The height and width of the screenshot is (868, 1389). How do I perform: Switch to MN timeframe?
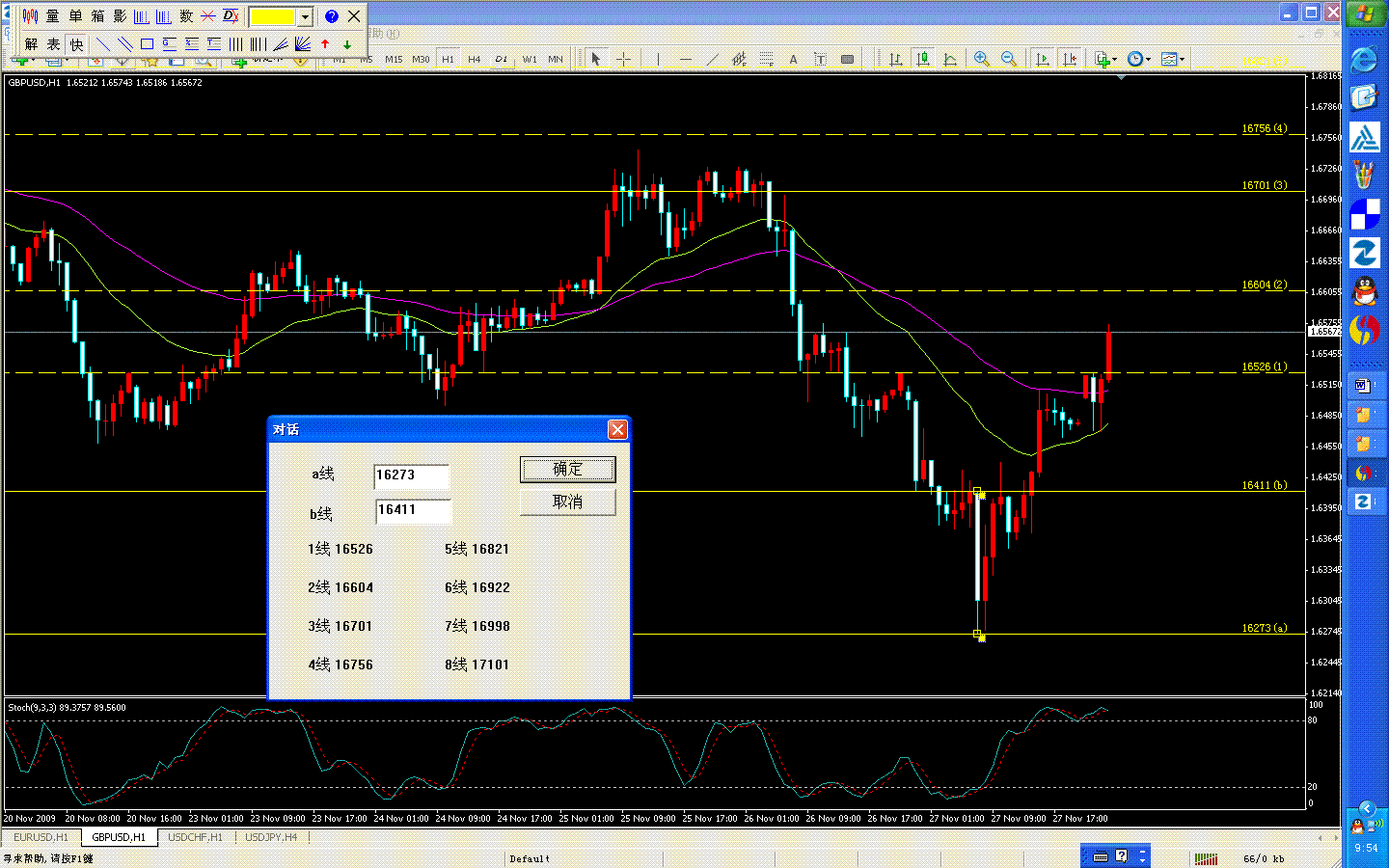(x=556, y=60)
